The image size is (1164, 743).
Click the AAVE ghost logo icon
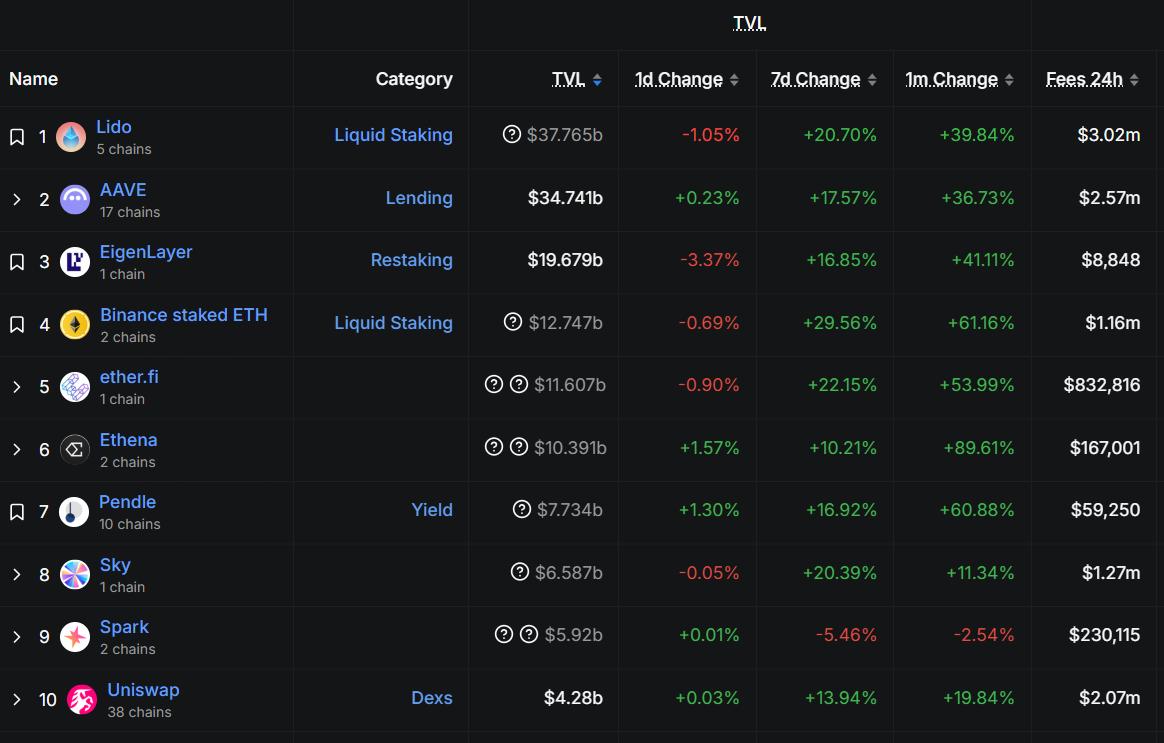click(x=75, y=200)
